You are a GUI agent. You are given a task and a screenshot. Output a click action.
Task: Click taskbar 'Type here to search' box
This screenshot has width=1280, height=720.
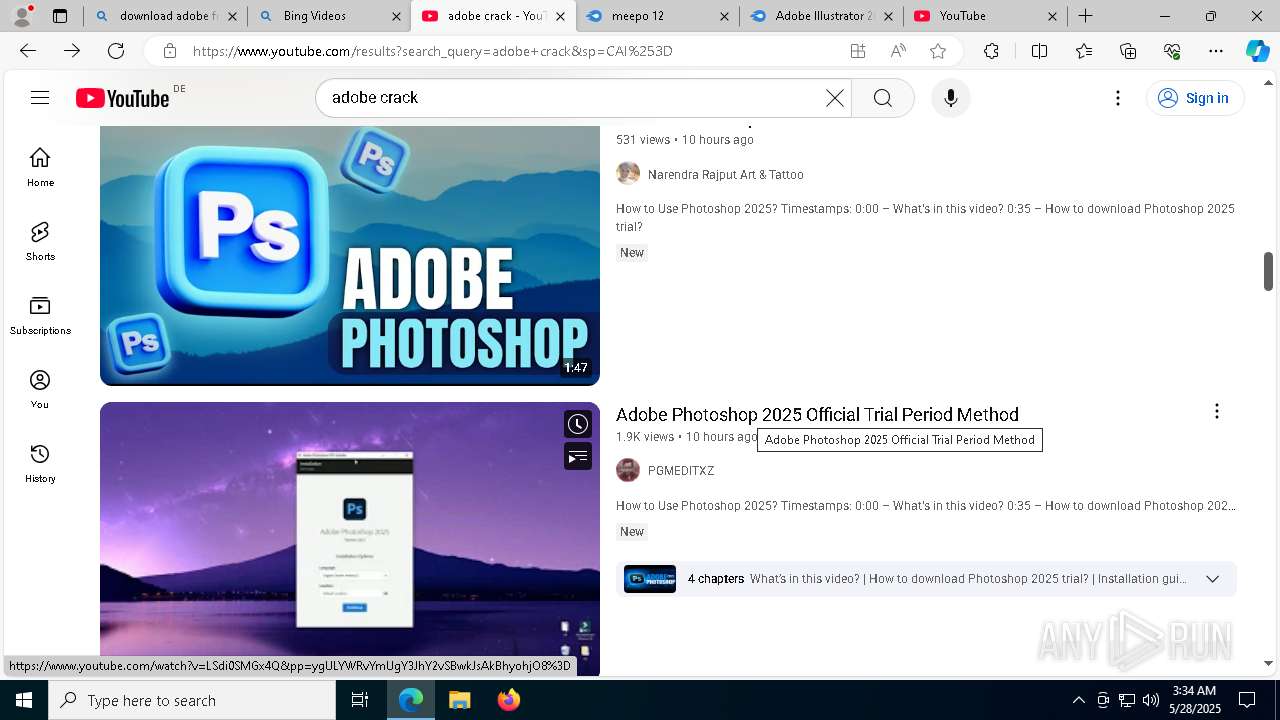(x=192, y=700)
